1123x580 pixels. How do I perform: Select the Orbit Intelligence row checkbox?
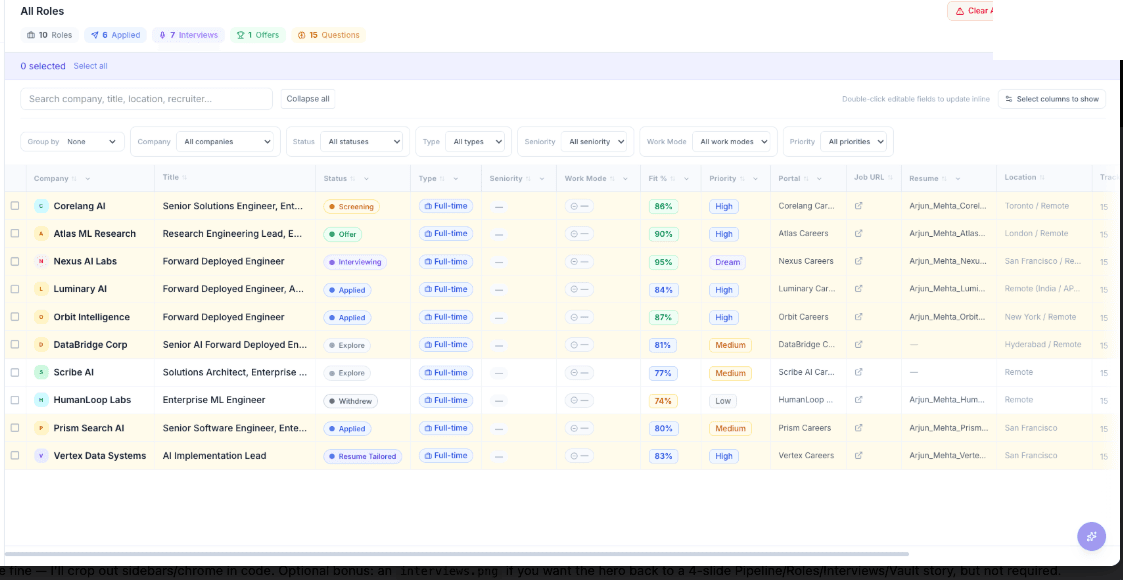(15, 316)
